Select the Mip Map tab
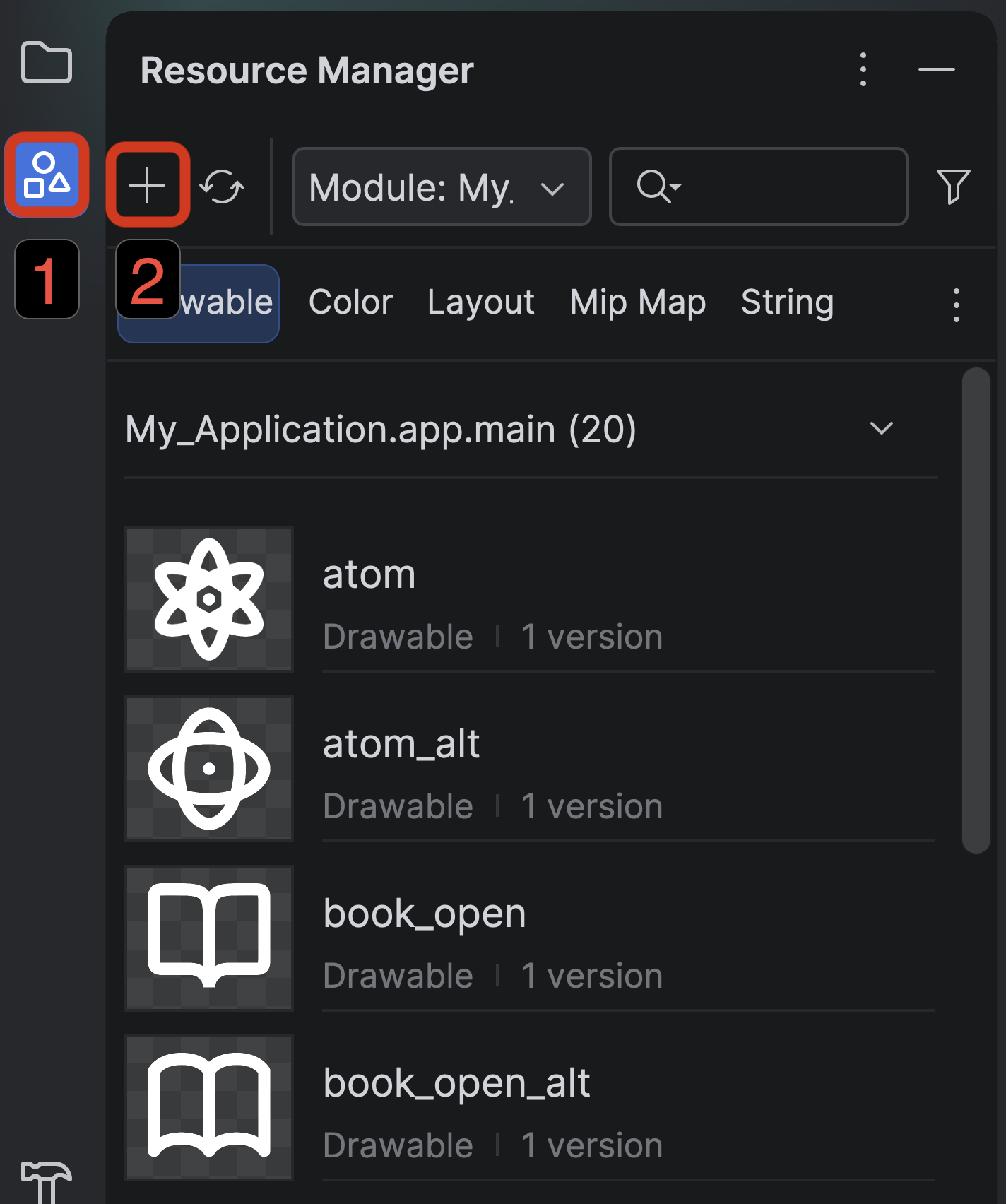This screenshot has height=1204, width=1006. pos(638,302)
